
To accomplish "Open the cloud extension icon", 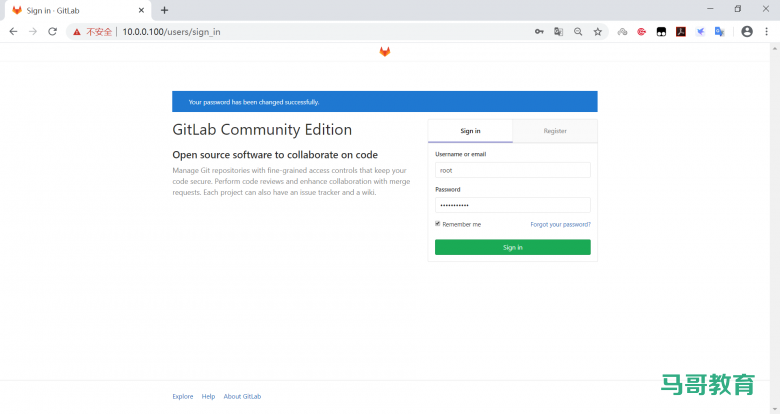I will (622, 31).
